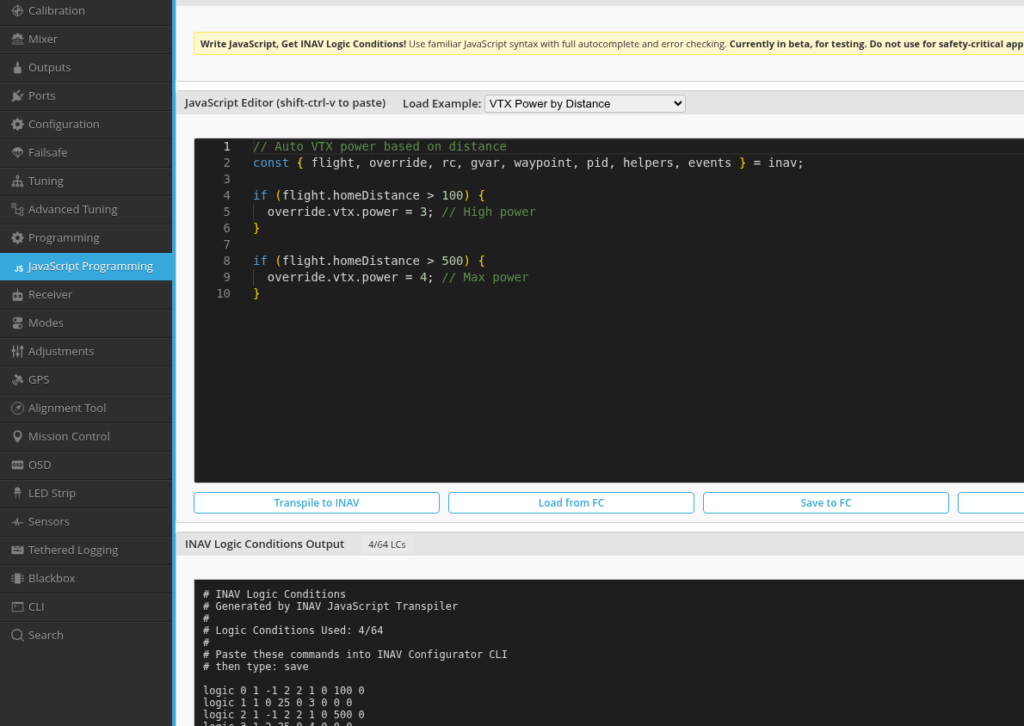1024x726 pixels.
Task: Open the CLI tab
Action: (x=36, y=607)
